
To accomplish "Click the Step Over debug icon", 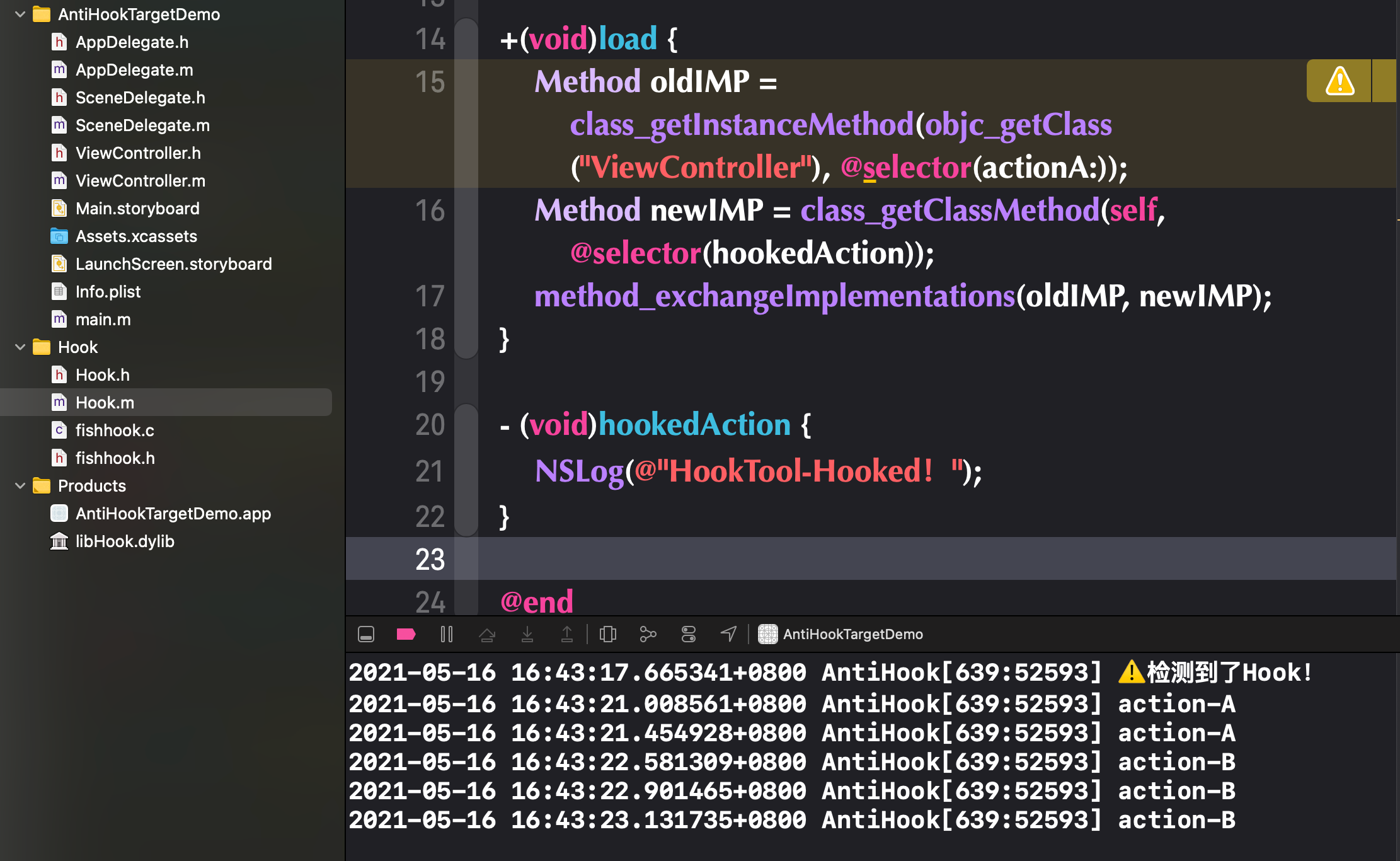I will (487, 634).
